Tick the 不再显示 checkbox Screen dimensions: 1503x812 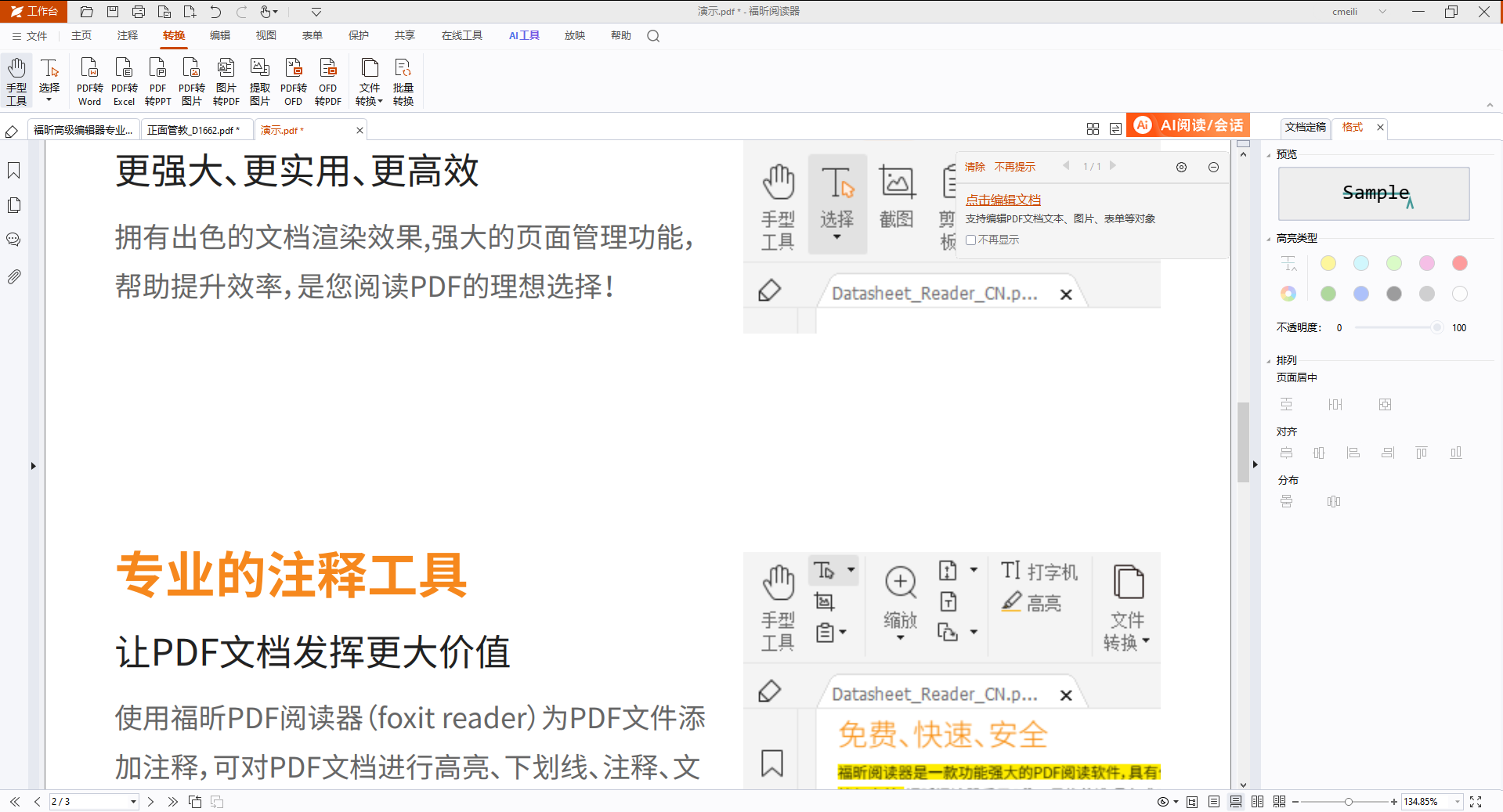tap(970, 240)
